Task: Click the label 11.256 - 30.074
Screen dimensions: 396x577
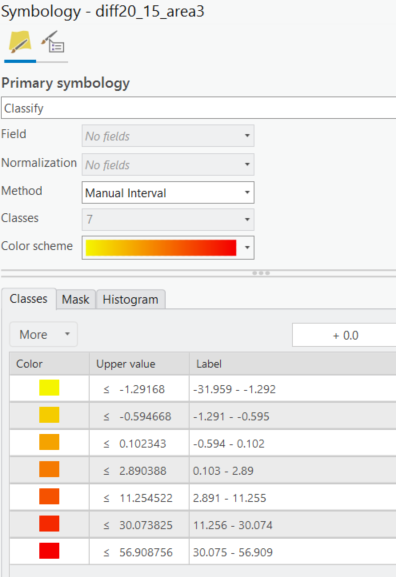Action: [x=233, y=525]
